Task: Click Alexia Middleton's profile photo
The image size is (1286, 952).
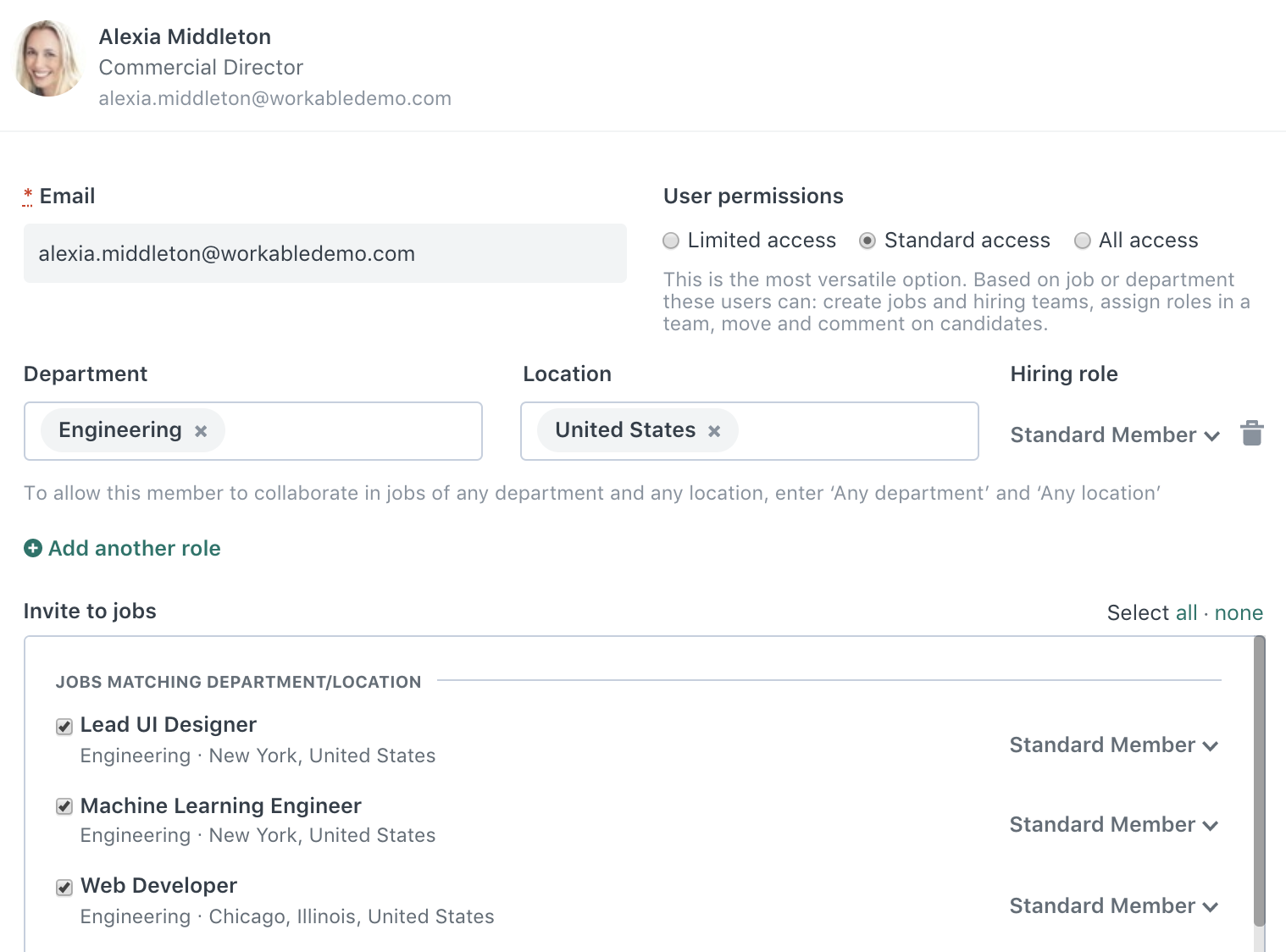Action: pos(48,58)
